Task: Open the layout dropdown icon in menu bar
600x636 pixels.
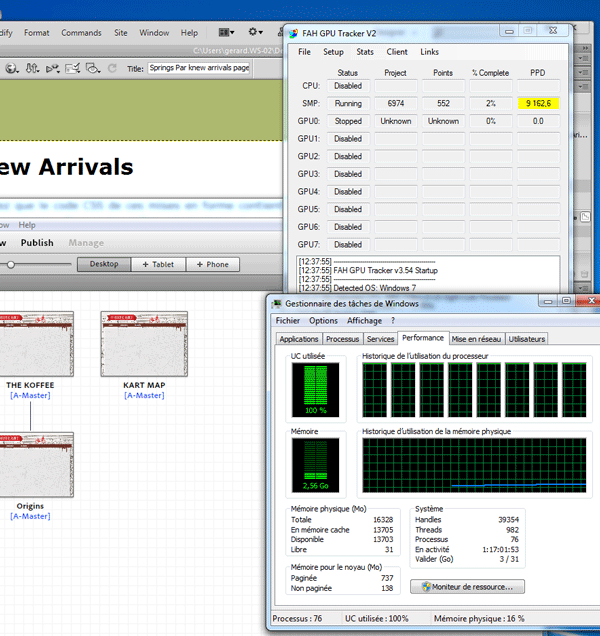Action: [x=227, y=33]
